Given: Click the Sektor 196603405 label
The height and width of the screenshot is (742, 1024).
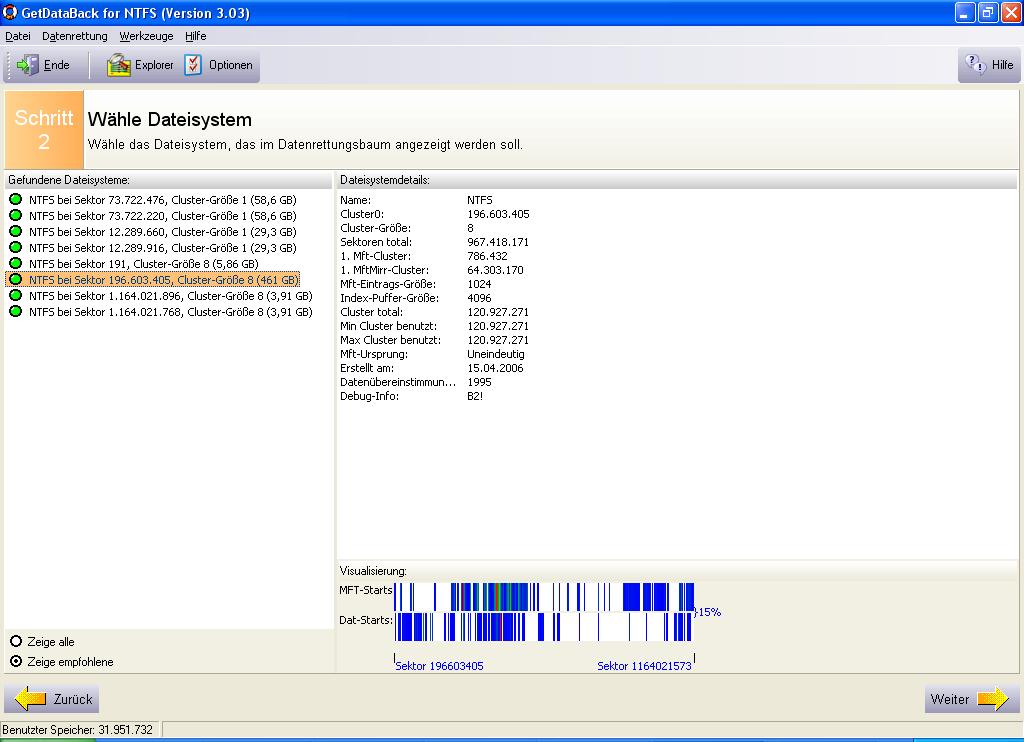Looking at the screenshot, I should point(440,666).
